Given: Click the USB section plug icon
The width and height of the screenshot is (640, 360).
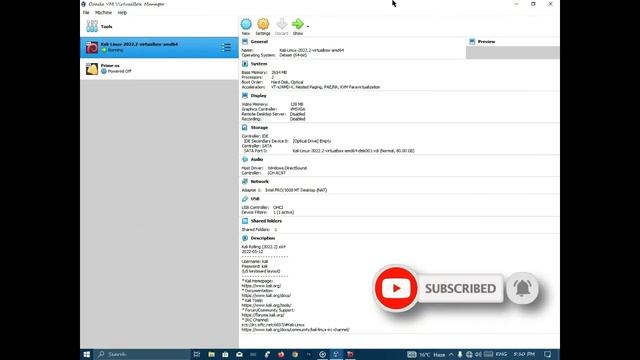Looking at the screenshot, I should click(x=245, y=199).
